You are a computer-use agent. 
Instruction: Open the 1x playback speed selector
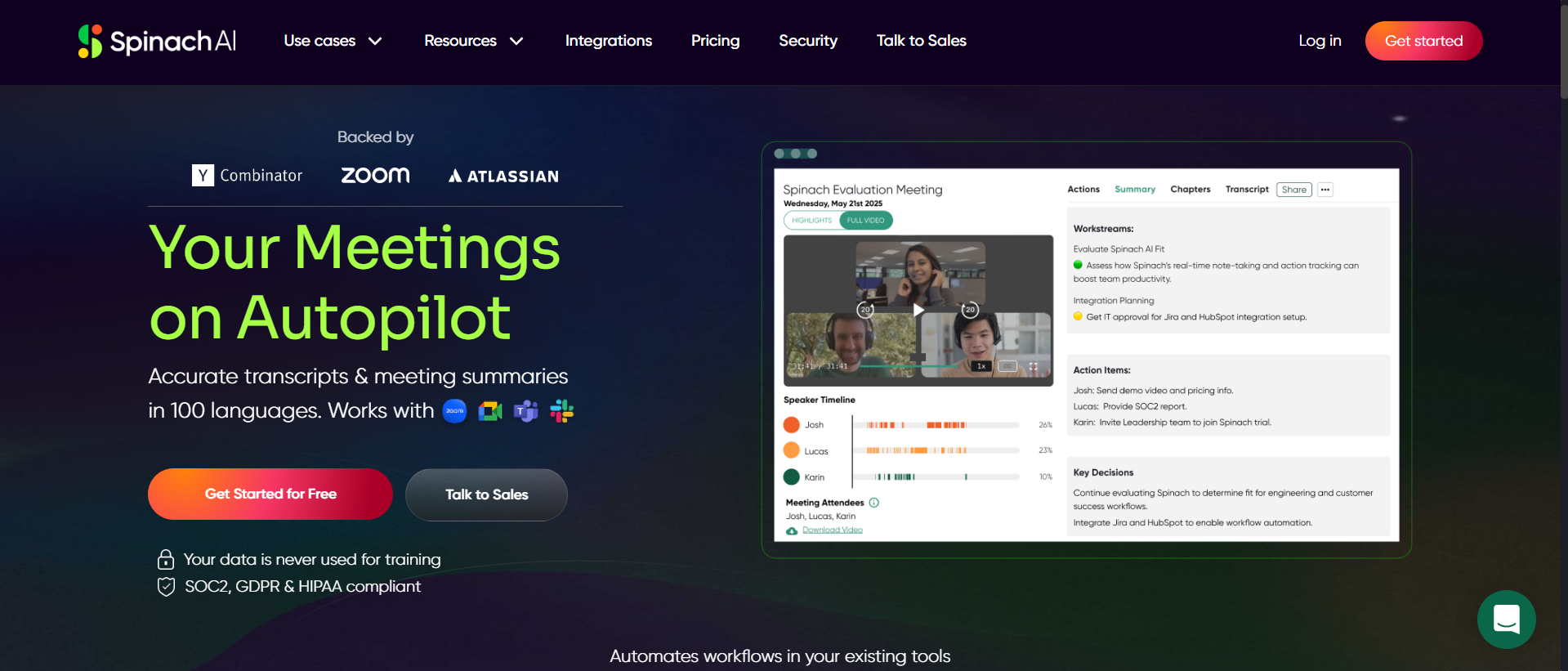tap(981, 366)
